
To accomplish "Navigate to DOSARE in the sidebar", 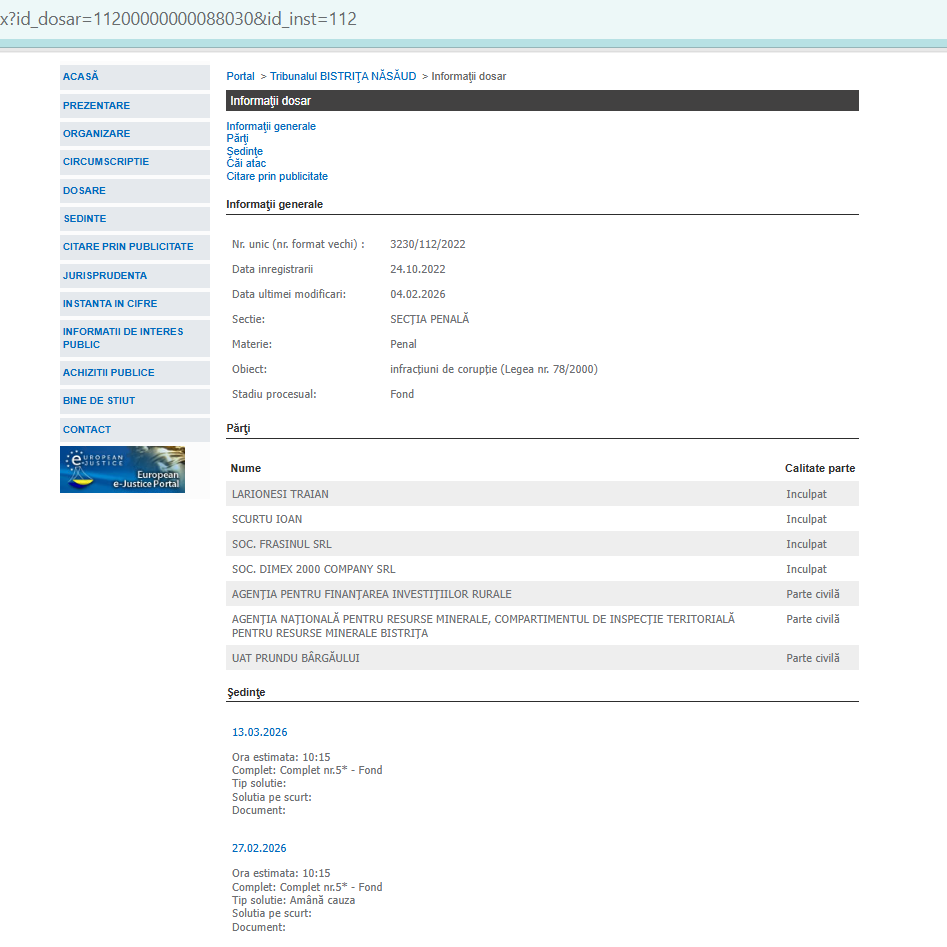I will pos(84,191).
